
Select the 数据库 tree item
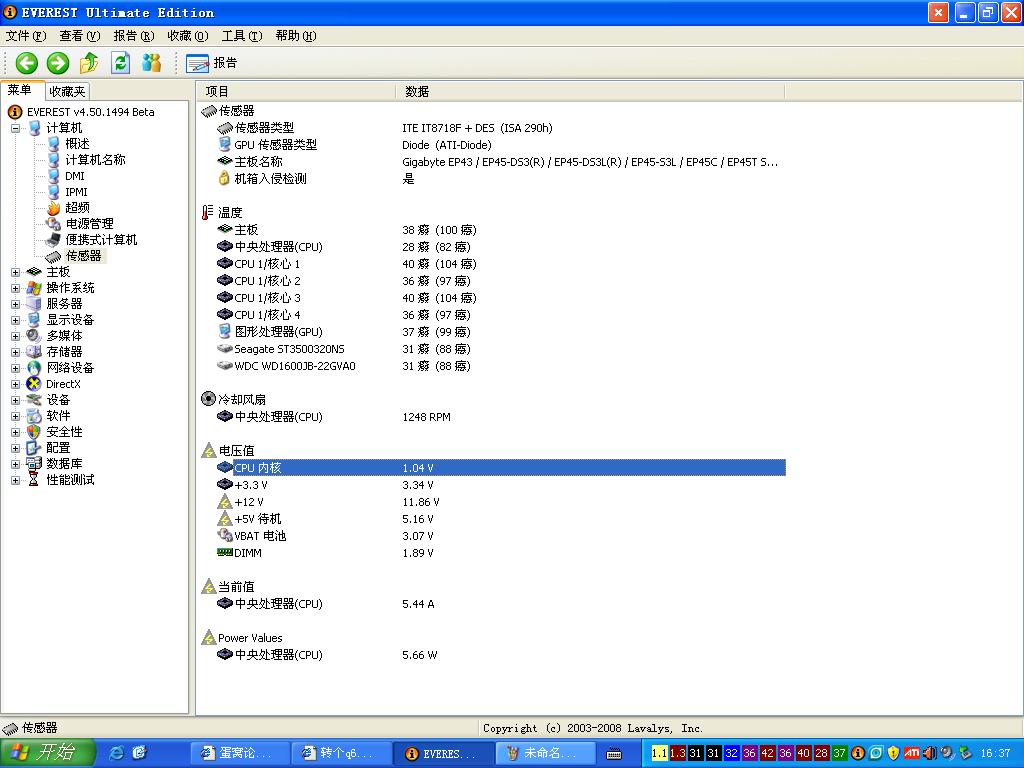tap(65, 464)
